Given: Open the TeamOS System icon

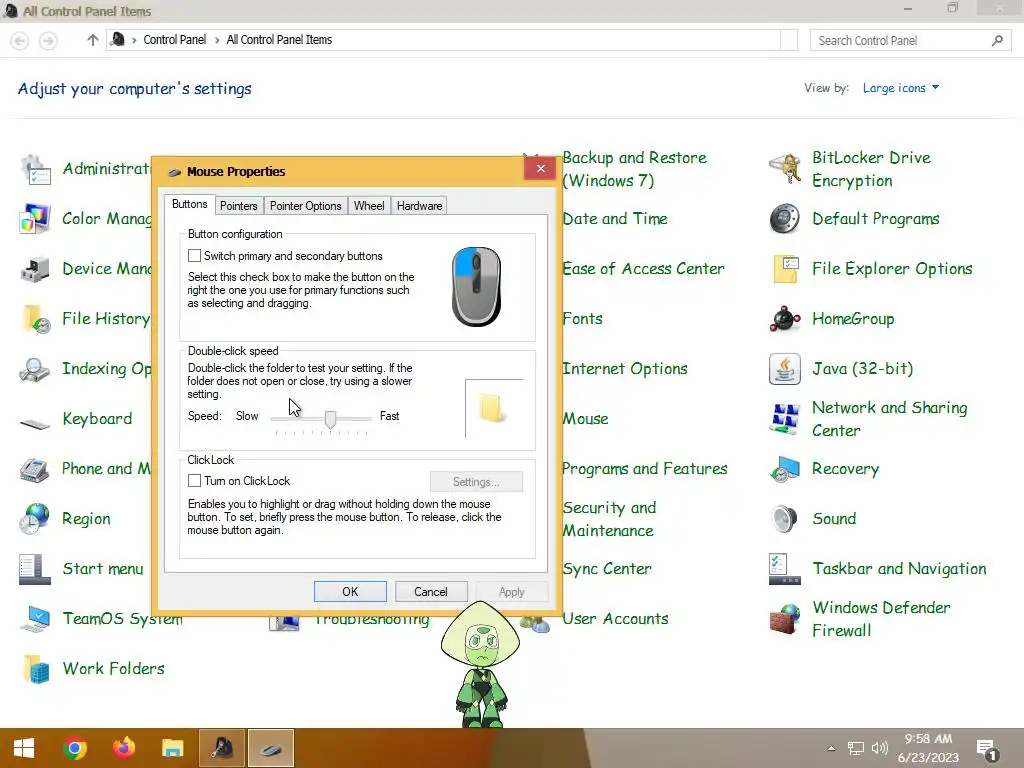Looking at the screenshot, I should (x=35, y=619).
